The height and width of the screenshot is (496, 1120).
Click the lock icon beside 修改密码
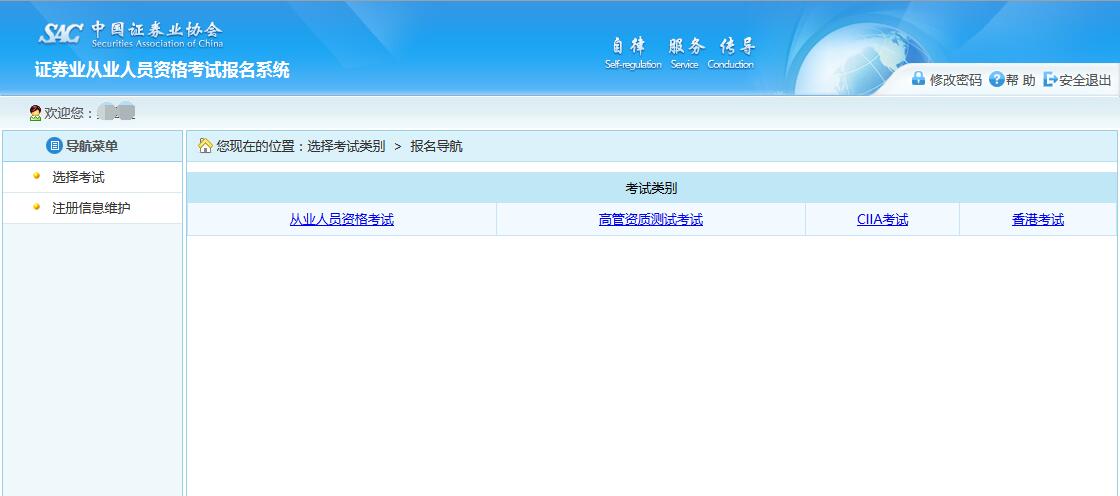918,79
